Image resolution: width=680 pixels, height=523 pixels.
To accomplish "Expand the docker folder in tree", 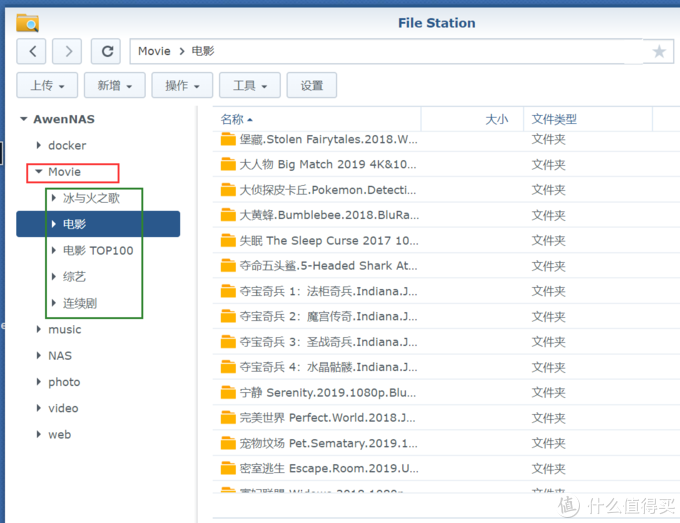I will 38,146.
